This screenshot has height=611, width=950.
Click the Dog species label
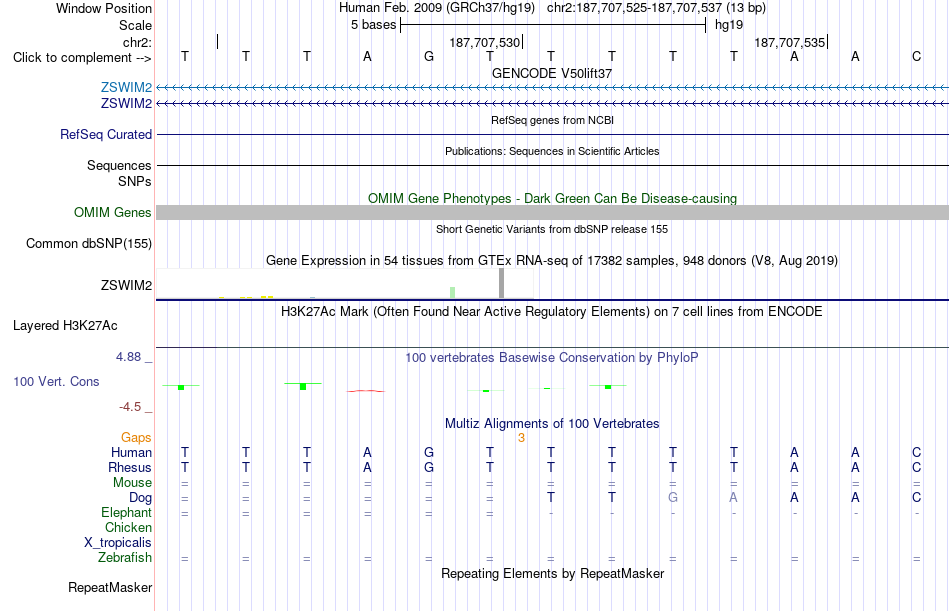tap(140, 498)
